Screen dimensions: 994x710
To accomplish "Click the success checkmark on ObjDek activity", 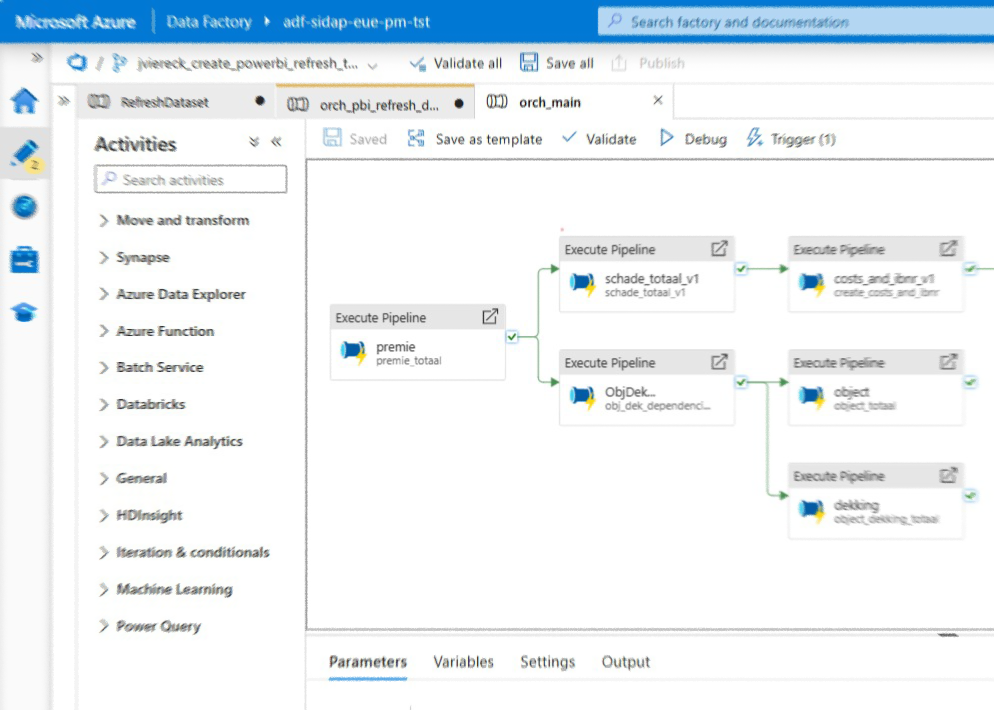I will pos(741,382).
